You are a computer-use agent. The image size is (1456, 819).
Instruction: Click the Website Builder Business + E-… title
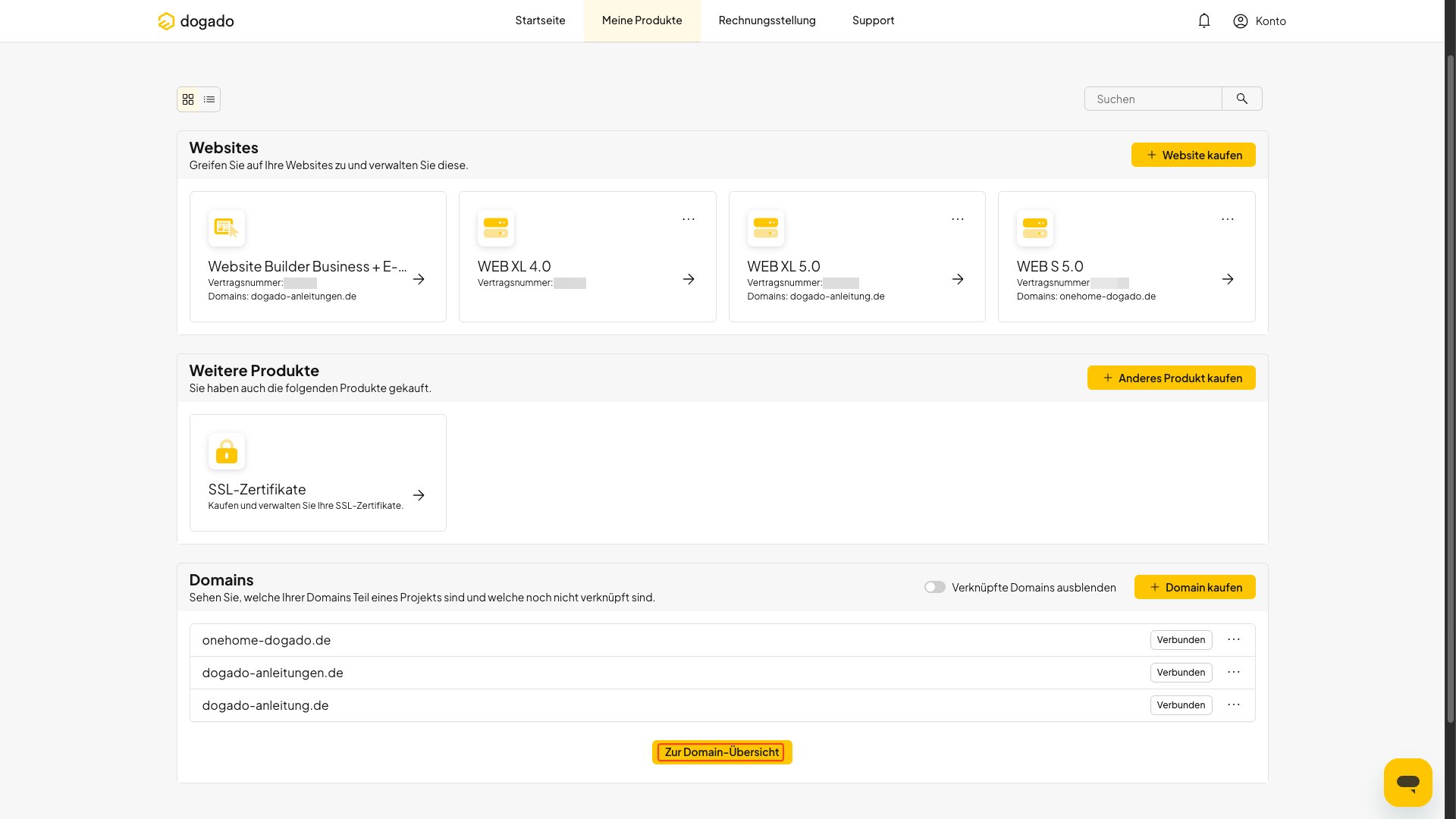(x=308, y=266)
